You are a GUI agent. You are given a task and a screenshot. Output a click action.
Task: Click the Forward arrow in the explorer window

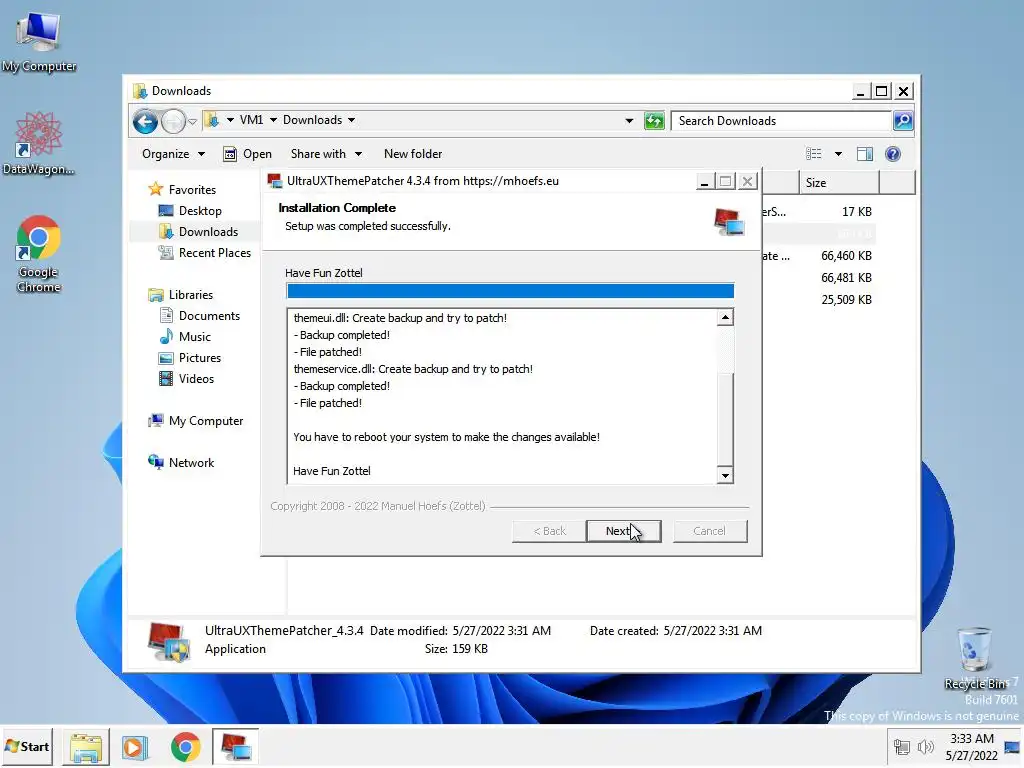tap(173, 121)
